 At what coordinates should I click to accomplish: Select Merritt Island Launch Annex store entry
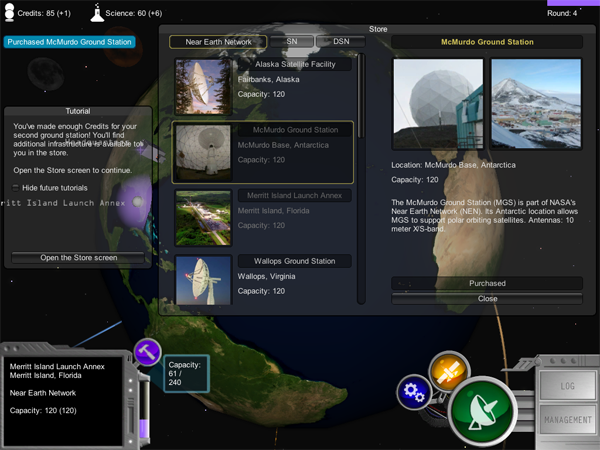pos(263,218)
